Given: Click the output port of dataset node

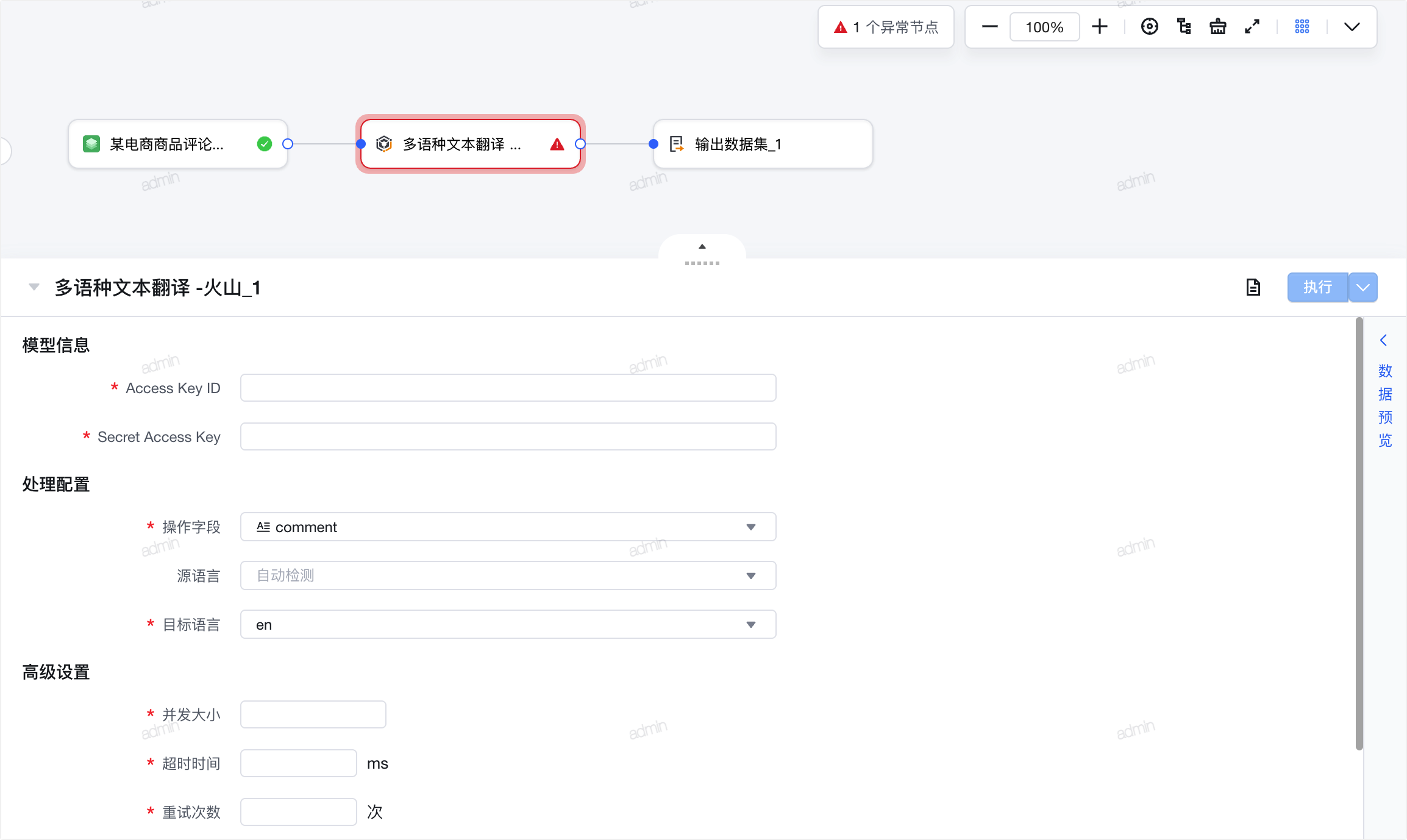Looking at the screenshot, I should [288, 144].
